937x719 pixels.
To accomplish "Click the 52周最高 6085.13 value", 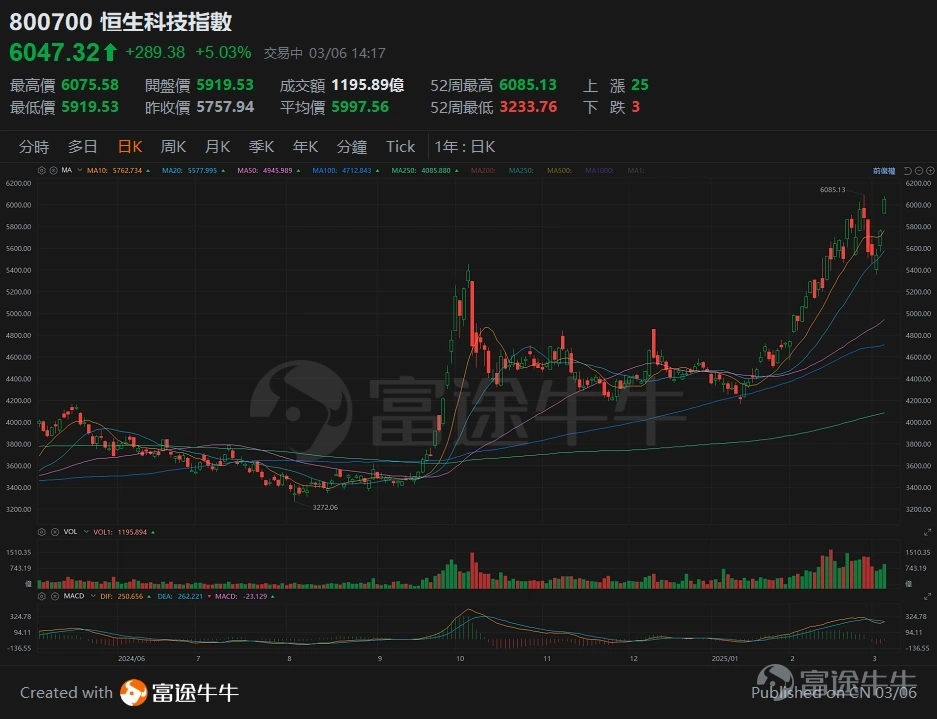I will [528, 85].
